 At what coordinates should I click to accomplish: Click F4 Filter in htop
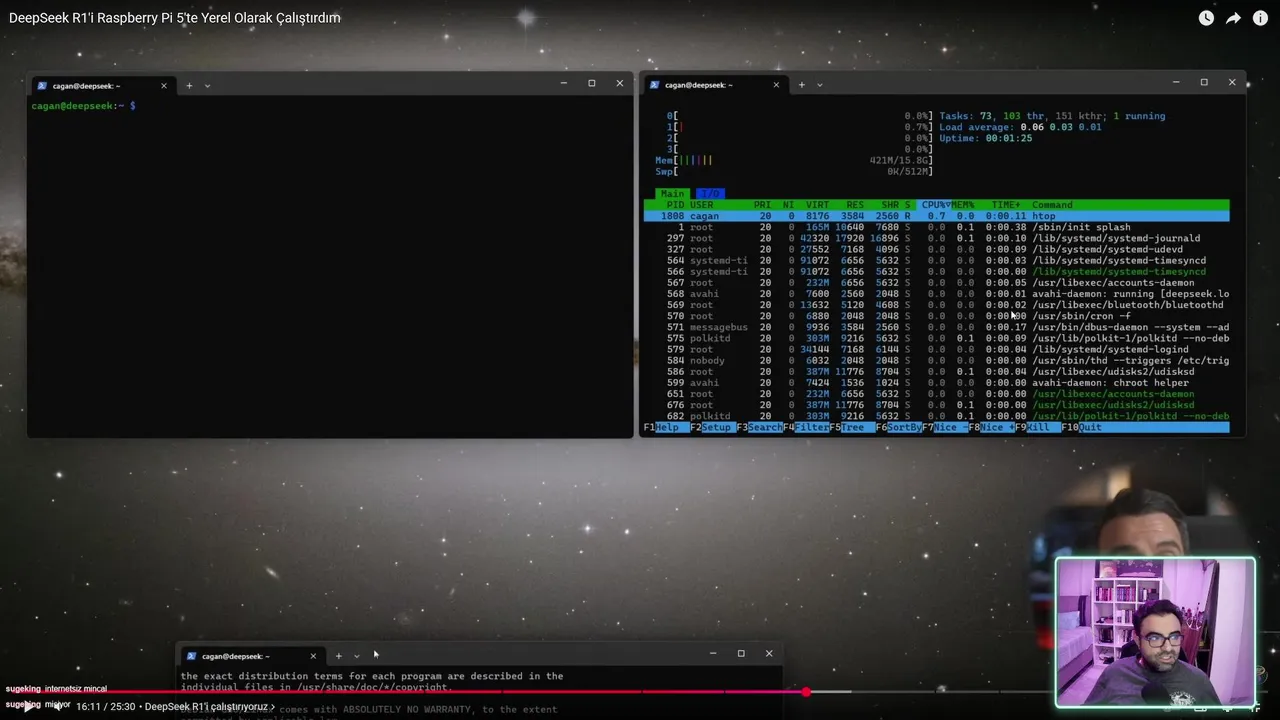click(806, 427)
